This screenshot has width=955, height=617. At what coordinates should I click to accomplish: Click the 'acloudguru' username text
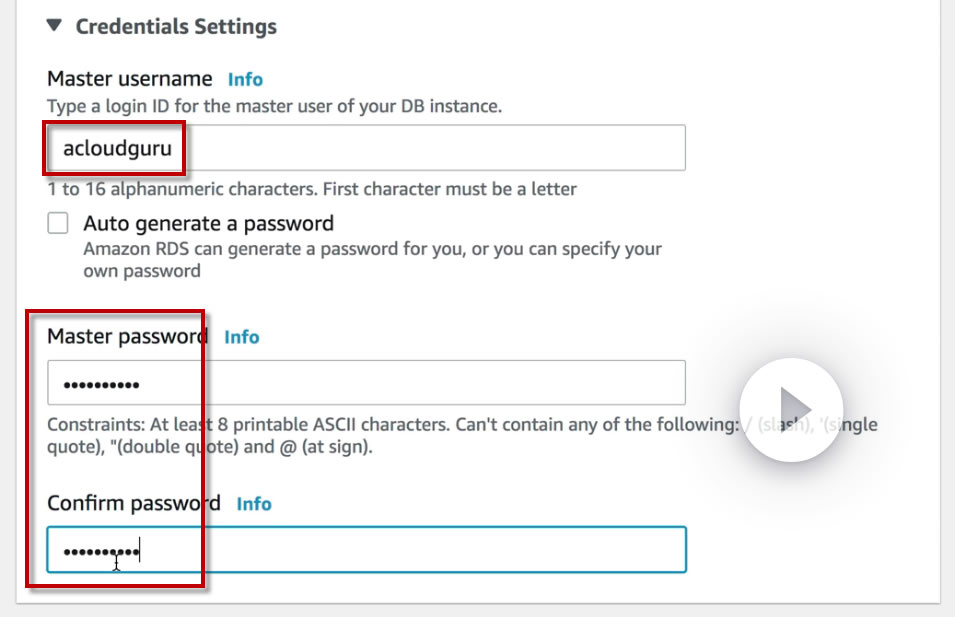point(117,150)
